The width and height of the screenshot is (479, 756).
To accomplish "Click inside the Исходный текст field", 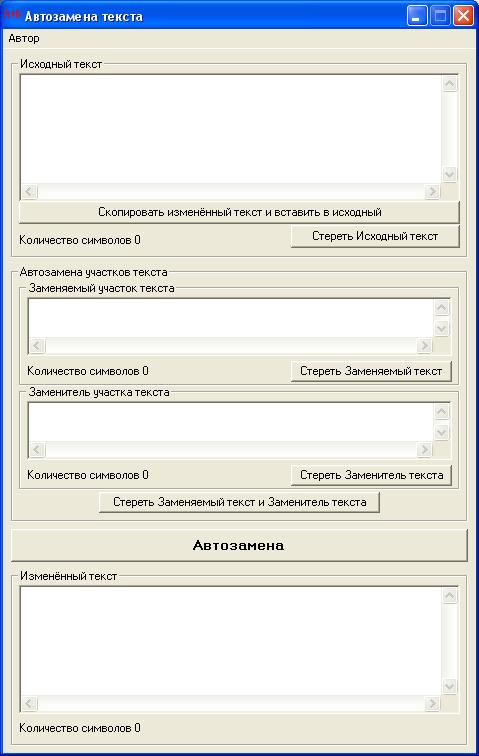I will pyautogui.click(x=231, y=129).
